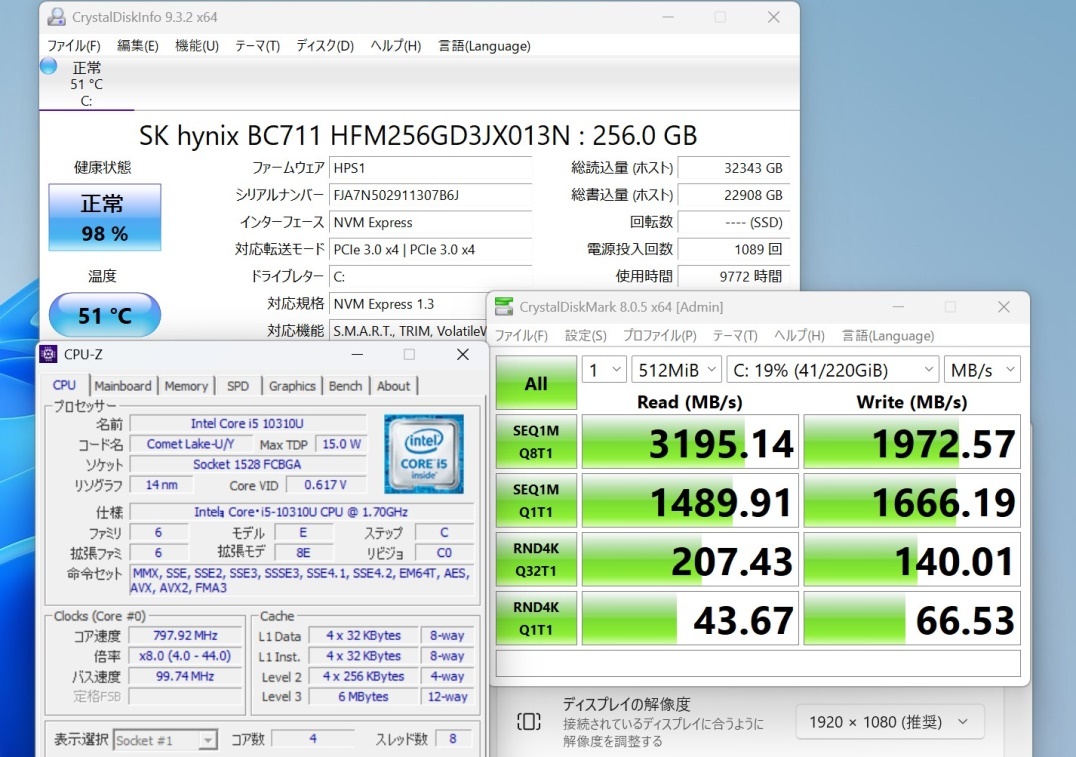Switch to the SPD tab in CPU-Z
The height and width of the screenshot is (757, 1076).
tap(238, 386)
